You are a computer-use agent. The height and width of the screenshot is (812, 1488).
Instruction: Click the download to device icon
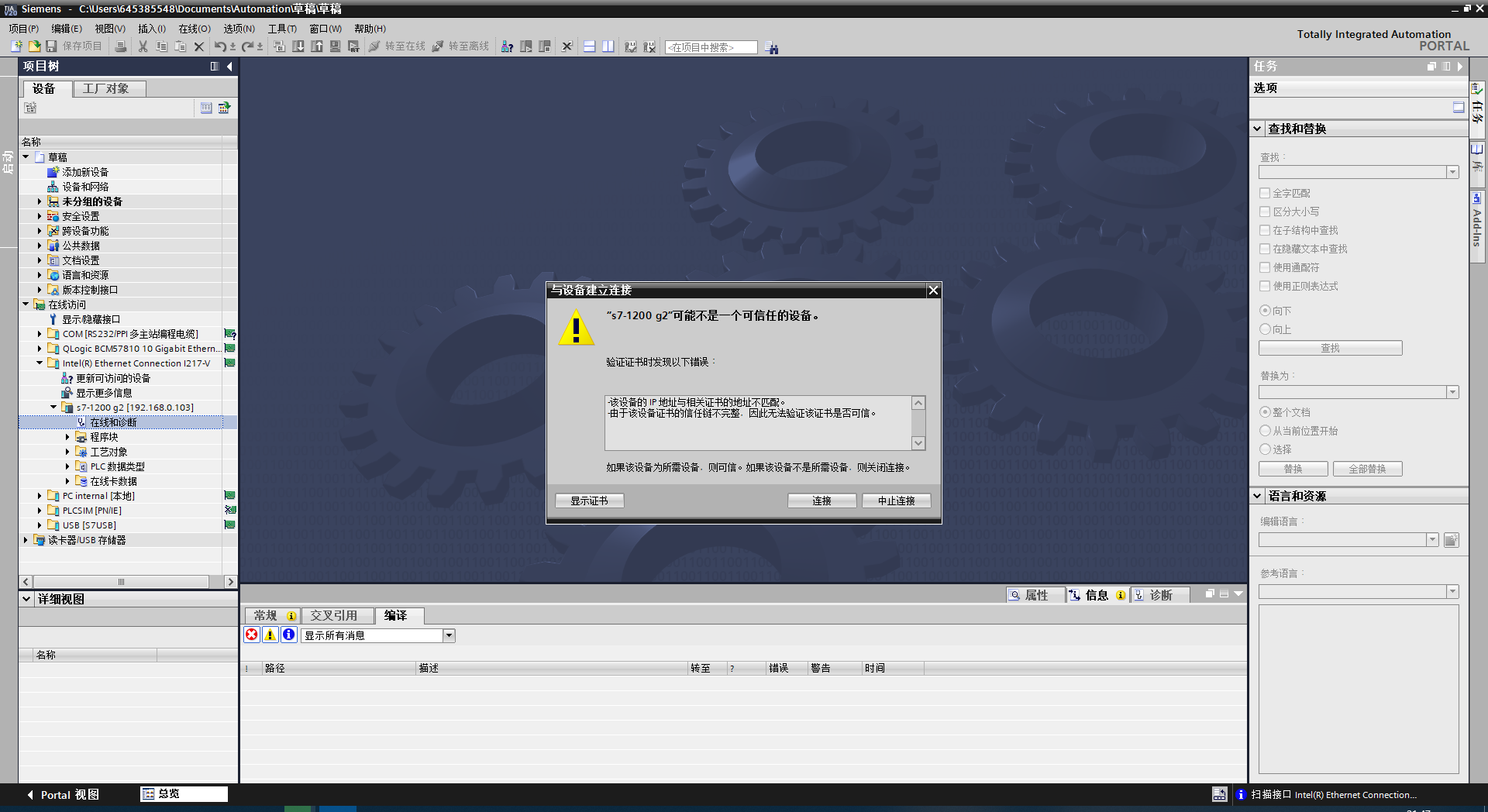tap(298, 46)
